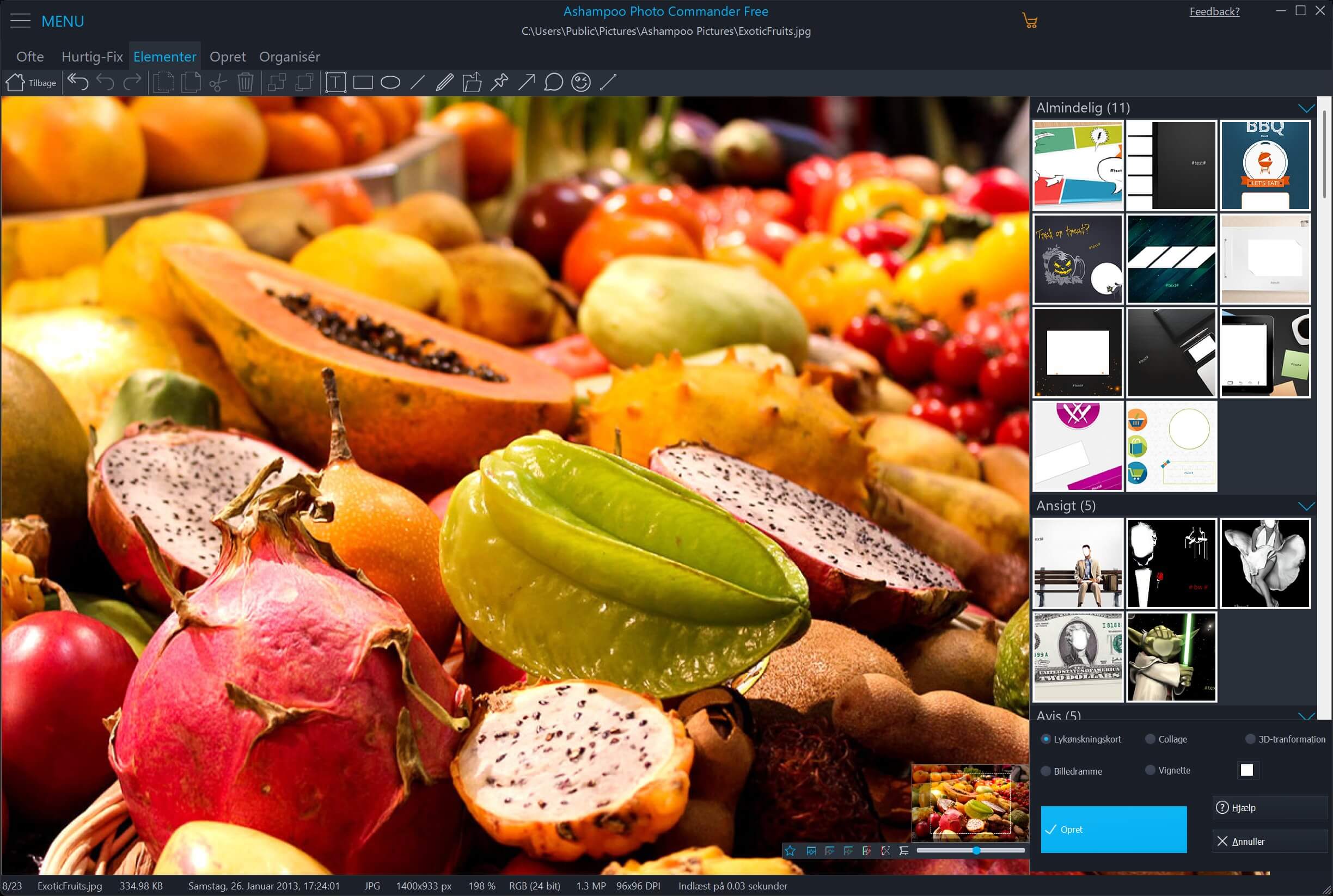Click the blue Opret button

[x=1113, y=829]
